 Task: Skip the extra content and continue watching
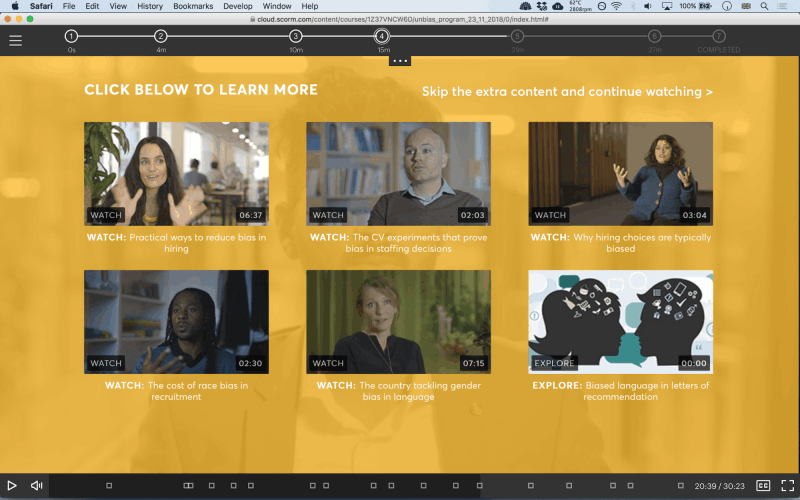[x=567, y=92]
